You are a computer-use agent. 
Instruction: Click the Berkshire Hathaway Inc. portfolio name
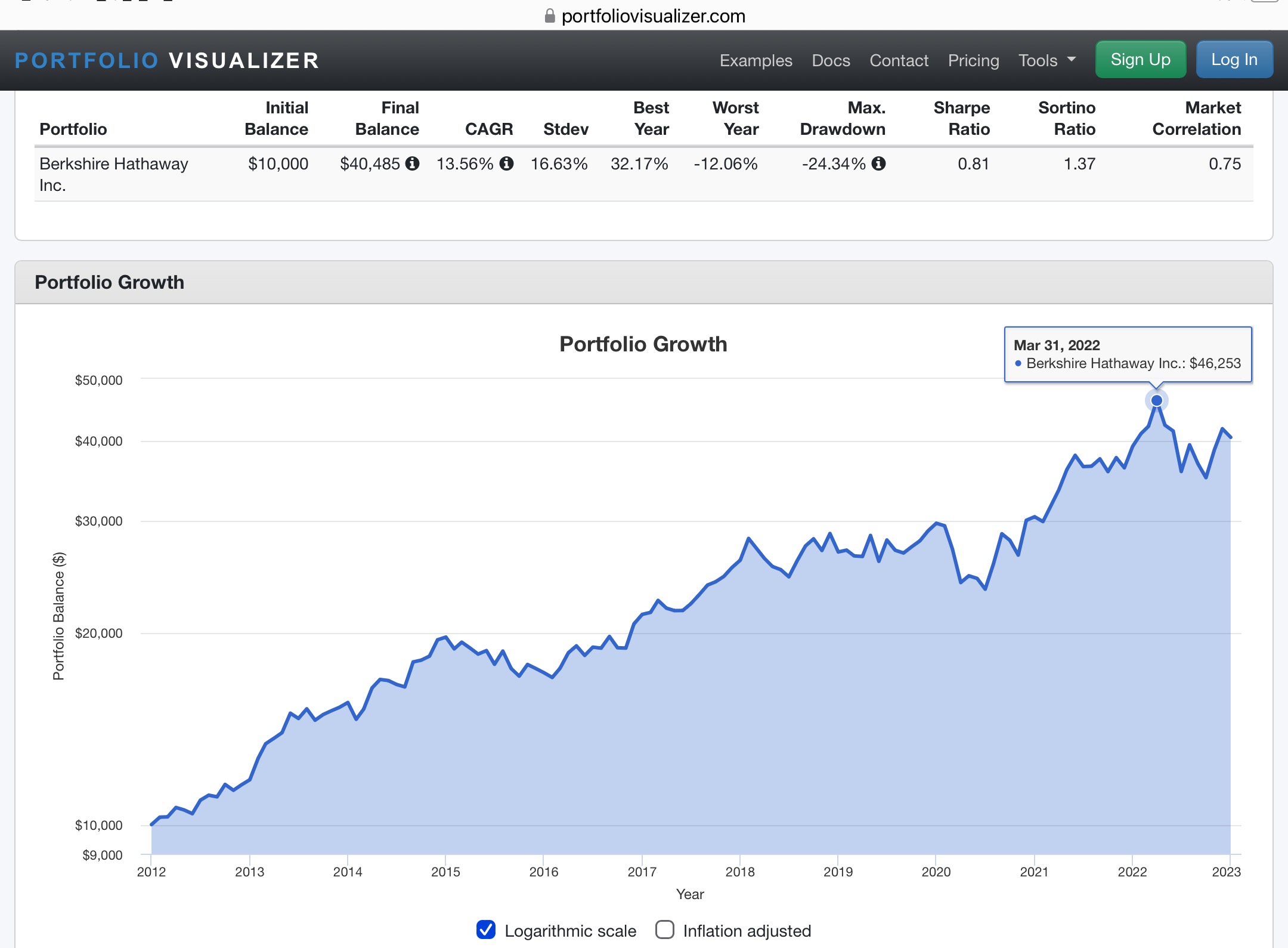[113, 174]
